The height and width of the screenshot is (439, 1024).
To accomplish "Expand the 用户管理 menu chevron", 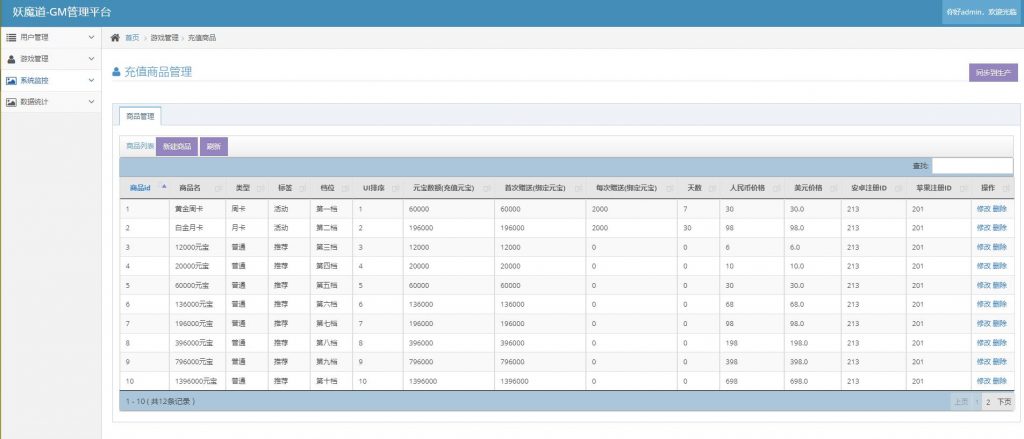I will coord(91,37).
